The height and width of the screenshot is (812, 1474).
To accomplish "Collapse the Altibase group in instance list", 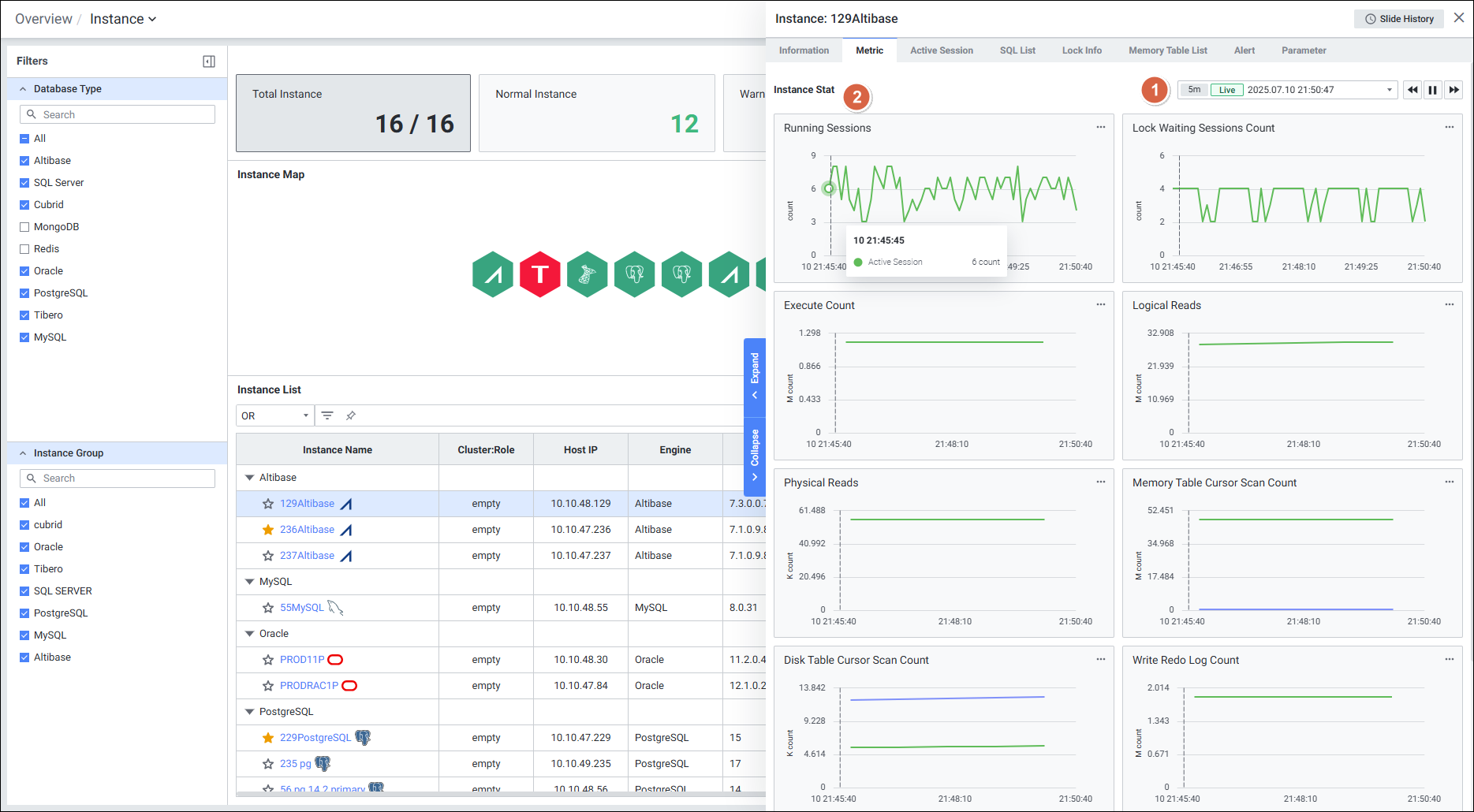I will pos(250,478).
